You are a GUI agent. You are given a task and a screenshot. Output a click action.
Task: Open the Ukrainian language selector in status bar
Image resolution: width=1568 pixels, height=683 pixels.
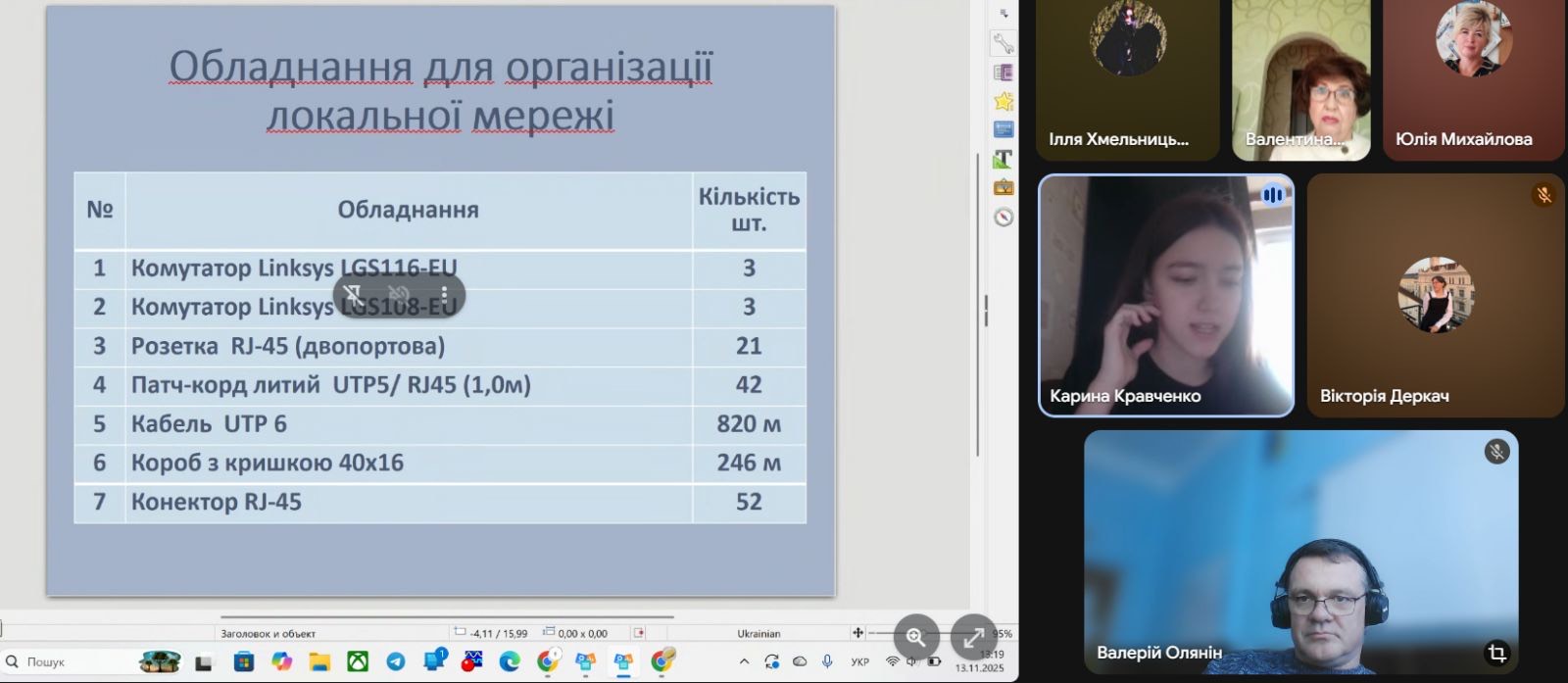coord(759,634)
